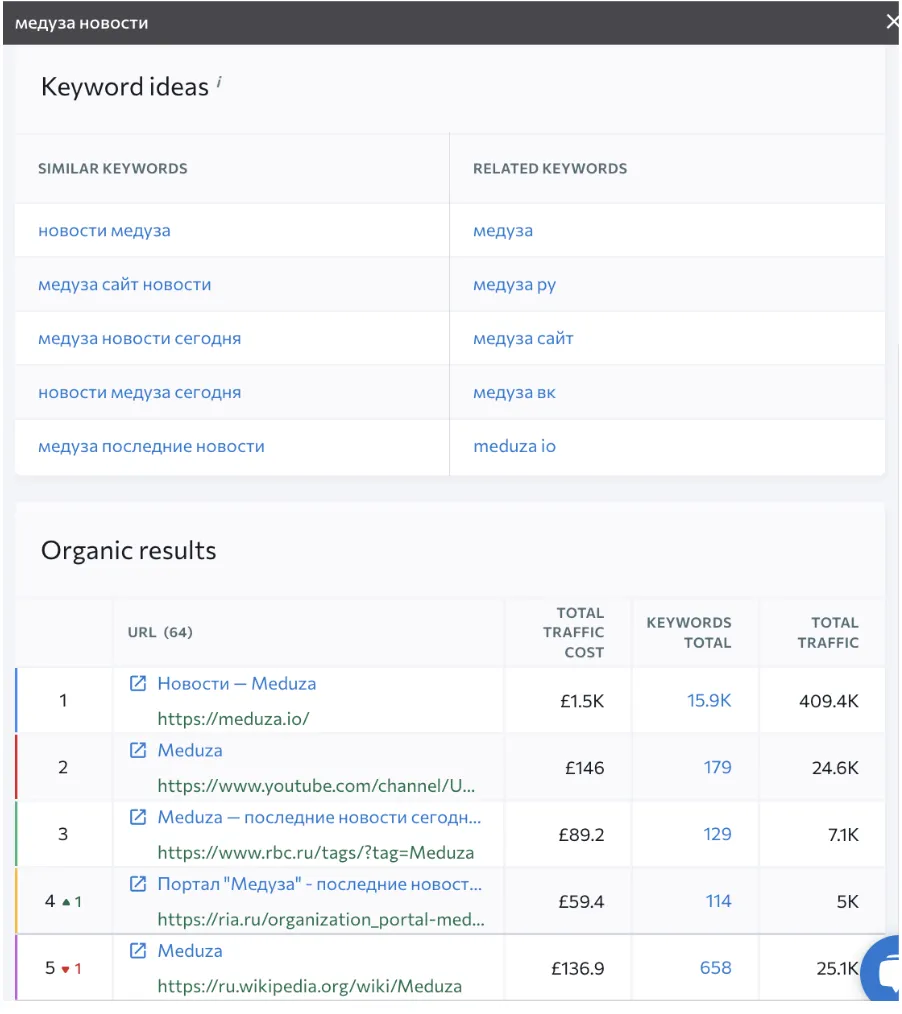Image resolution: width=902 pixels, height=1014 pixels.
Task: Click the info icon beside Keyword ideas
Action: (x=219, y=84)
